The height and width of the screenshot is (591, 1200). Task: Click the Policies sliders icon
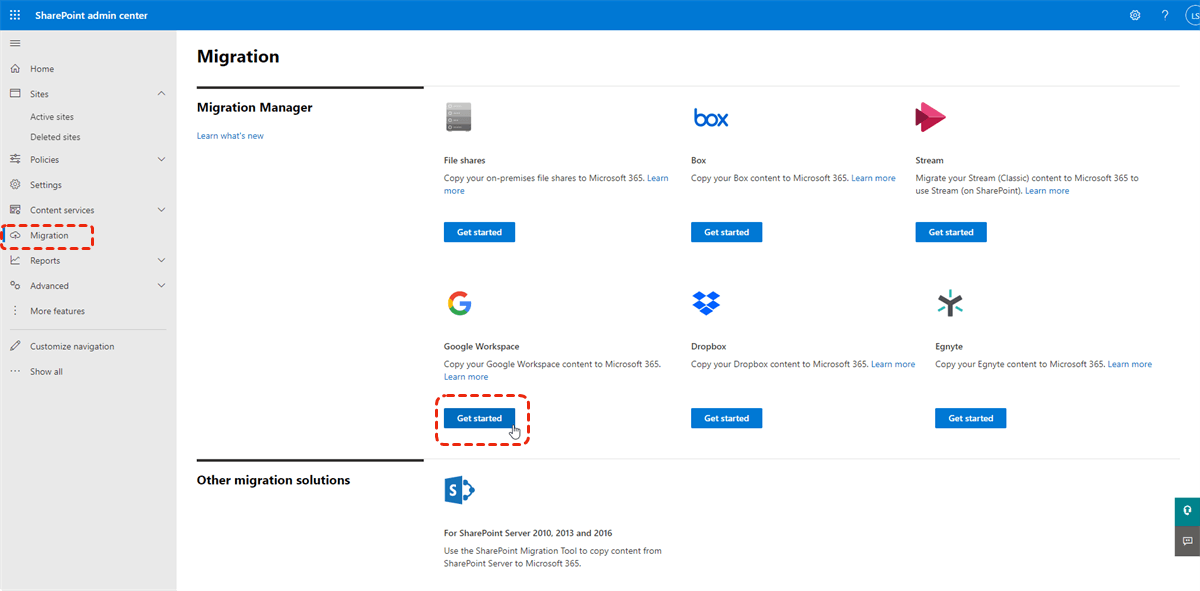click(x=15, y=159)
